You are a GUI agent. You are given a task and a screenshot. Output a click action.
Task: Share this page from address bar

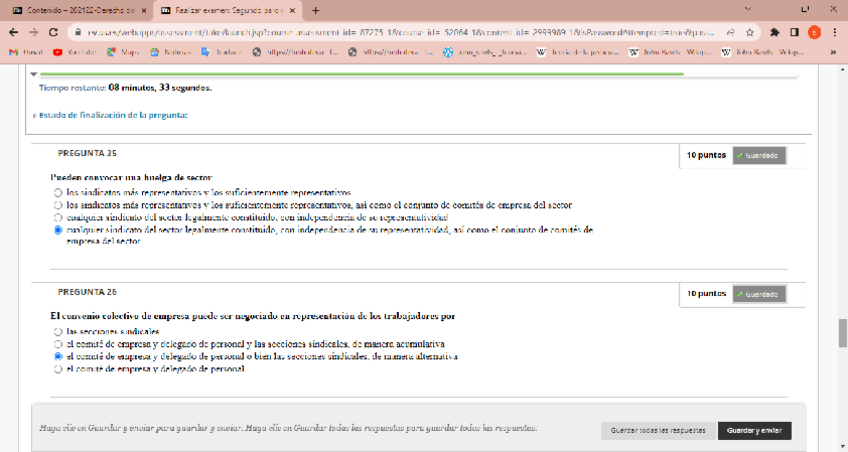(731, 32)
